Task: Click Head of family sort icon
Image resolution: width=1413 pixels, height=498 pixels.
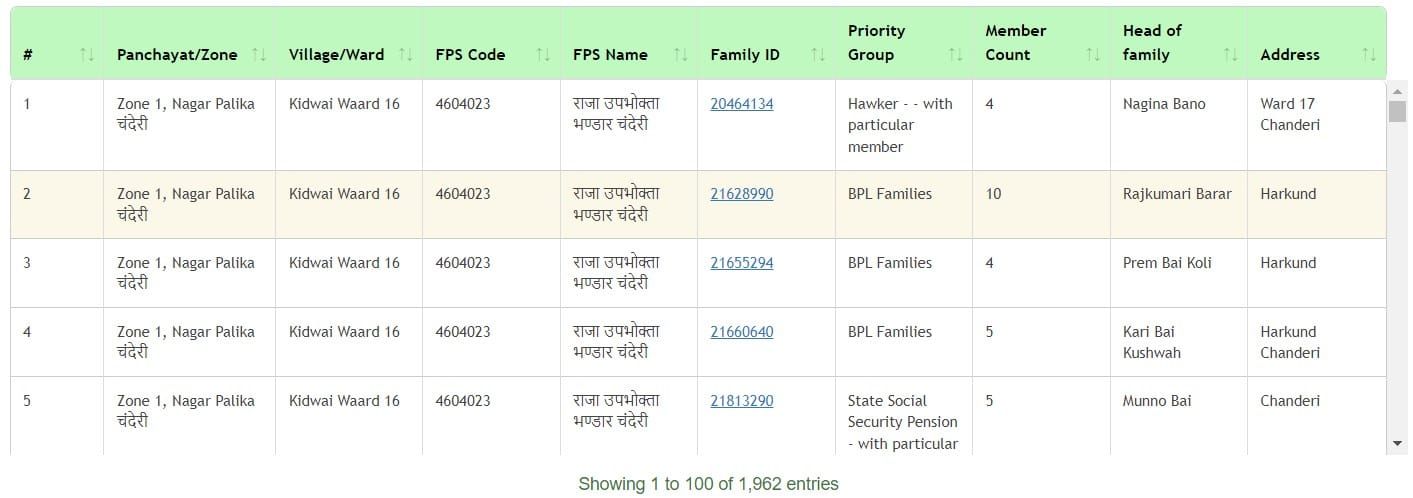Action: (x=1230, y=55)
